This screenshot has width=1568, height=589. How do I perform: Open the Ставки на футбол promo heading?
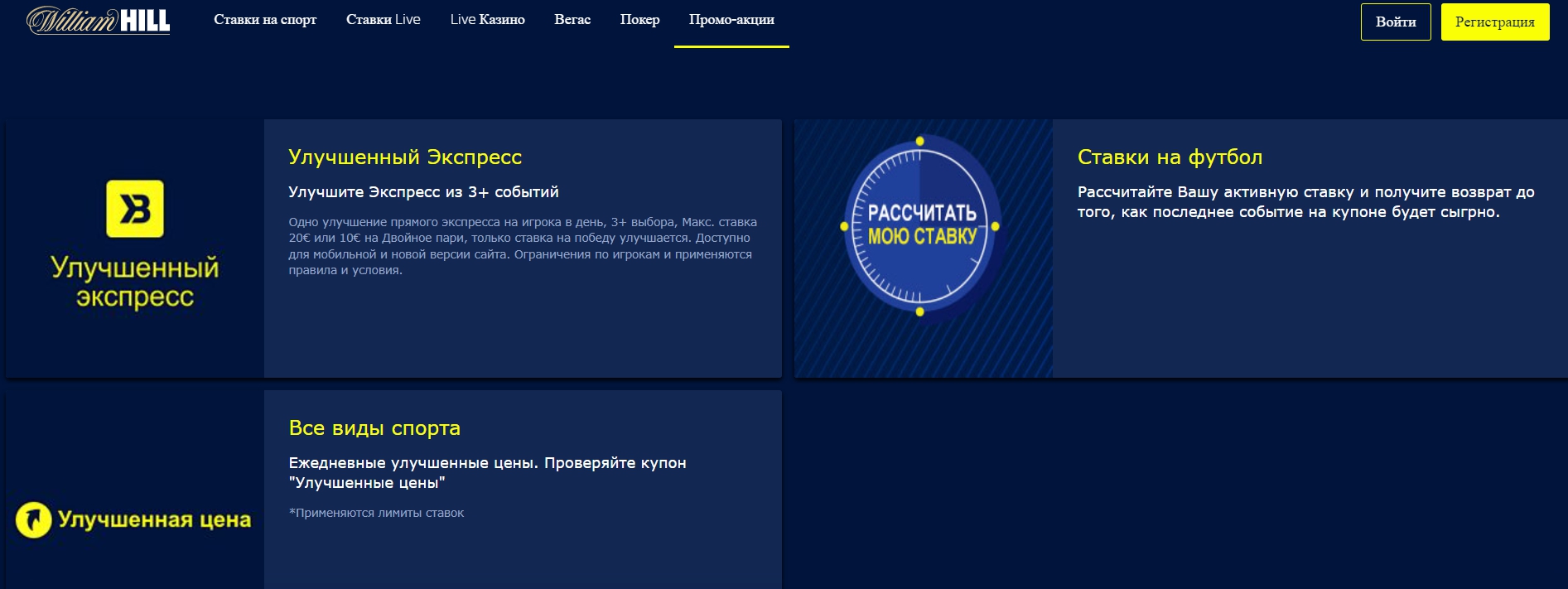1170,157
